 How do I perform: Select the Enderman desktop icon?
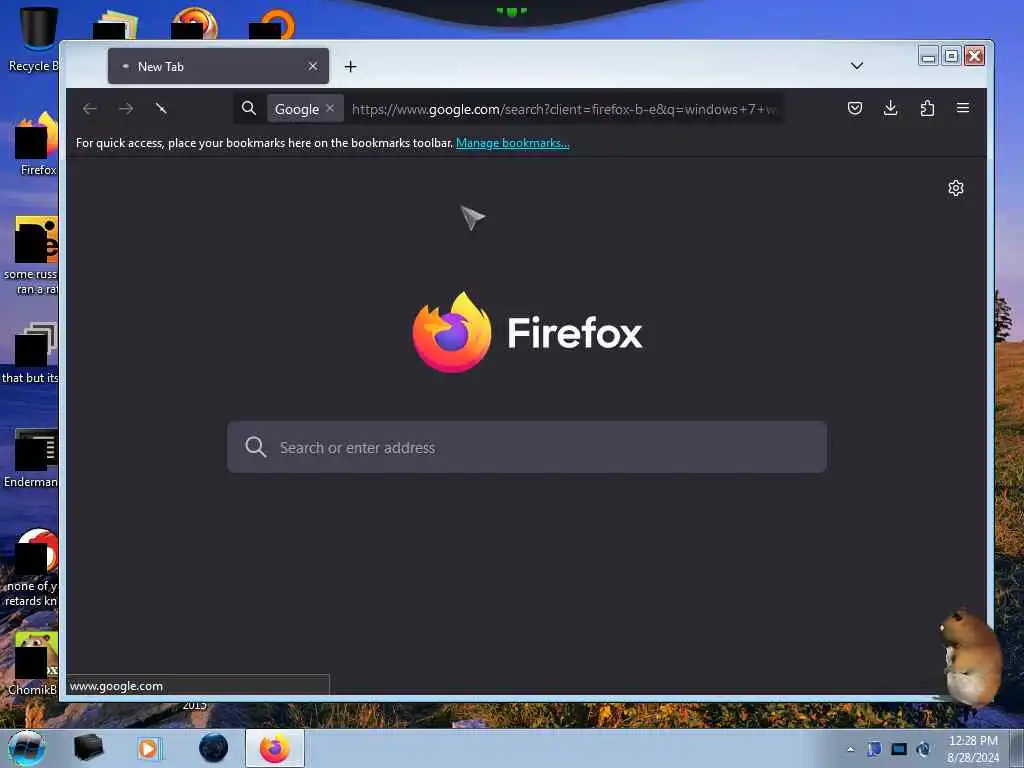point(33,457)
